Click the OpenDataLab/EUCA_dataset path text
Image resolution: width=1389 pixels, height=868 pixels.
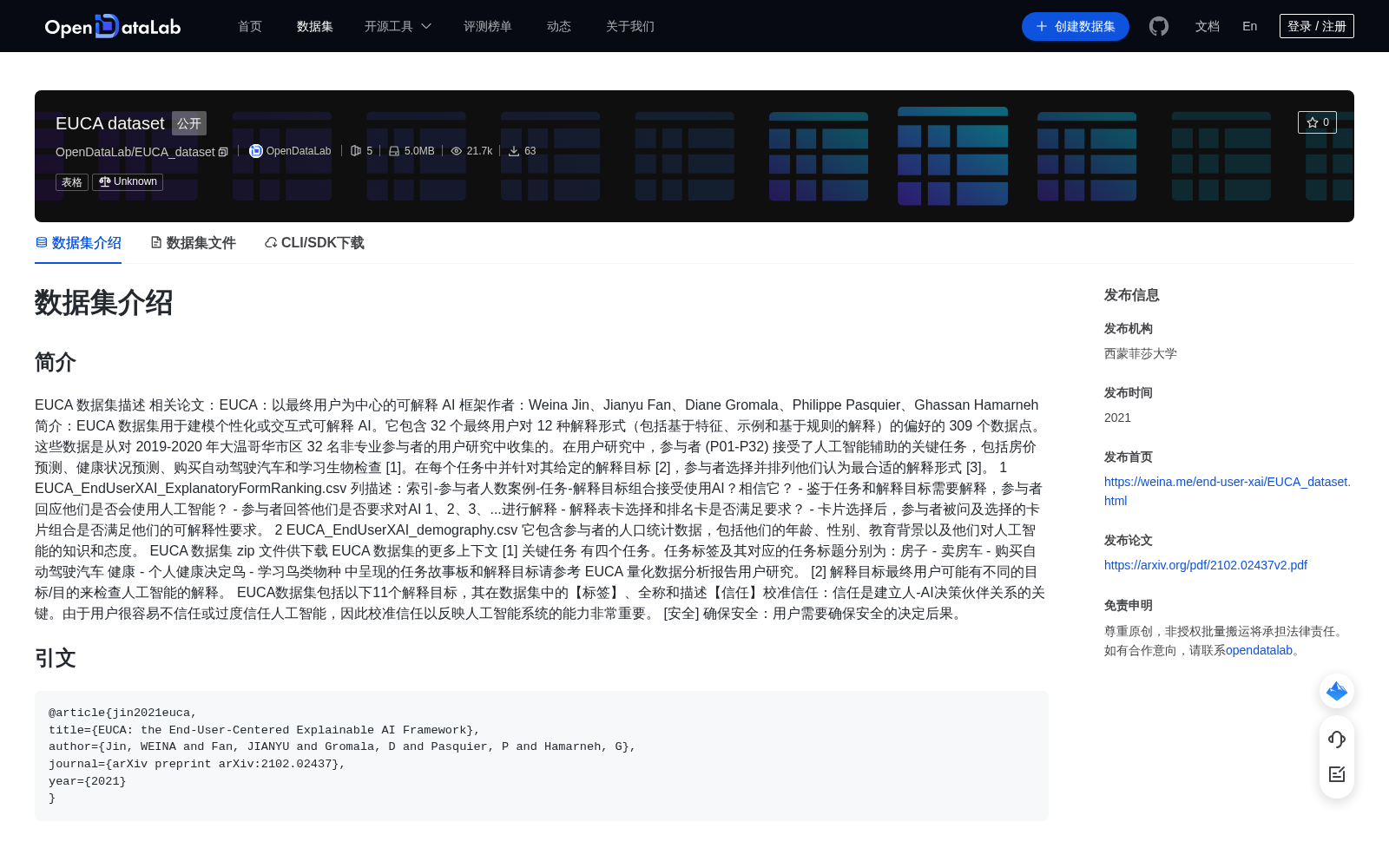pyautogui.click(x=135, y=152)
